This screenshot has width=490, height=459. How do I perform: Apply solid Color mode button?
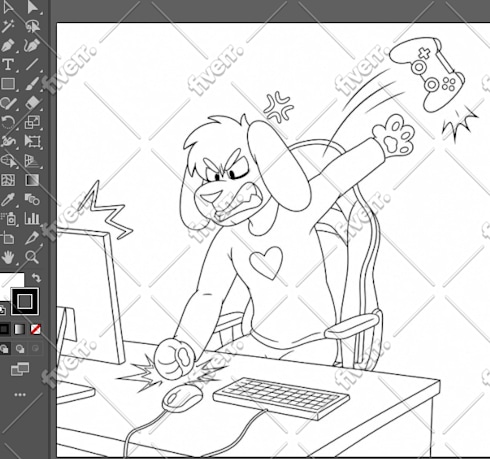4,329
